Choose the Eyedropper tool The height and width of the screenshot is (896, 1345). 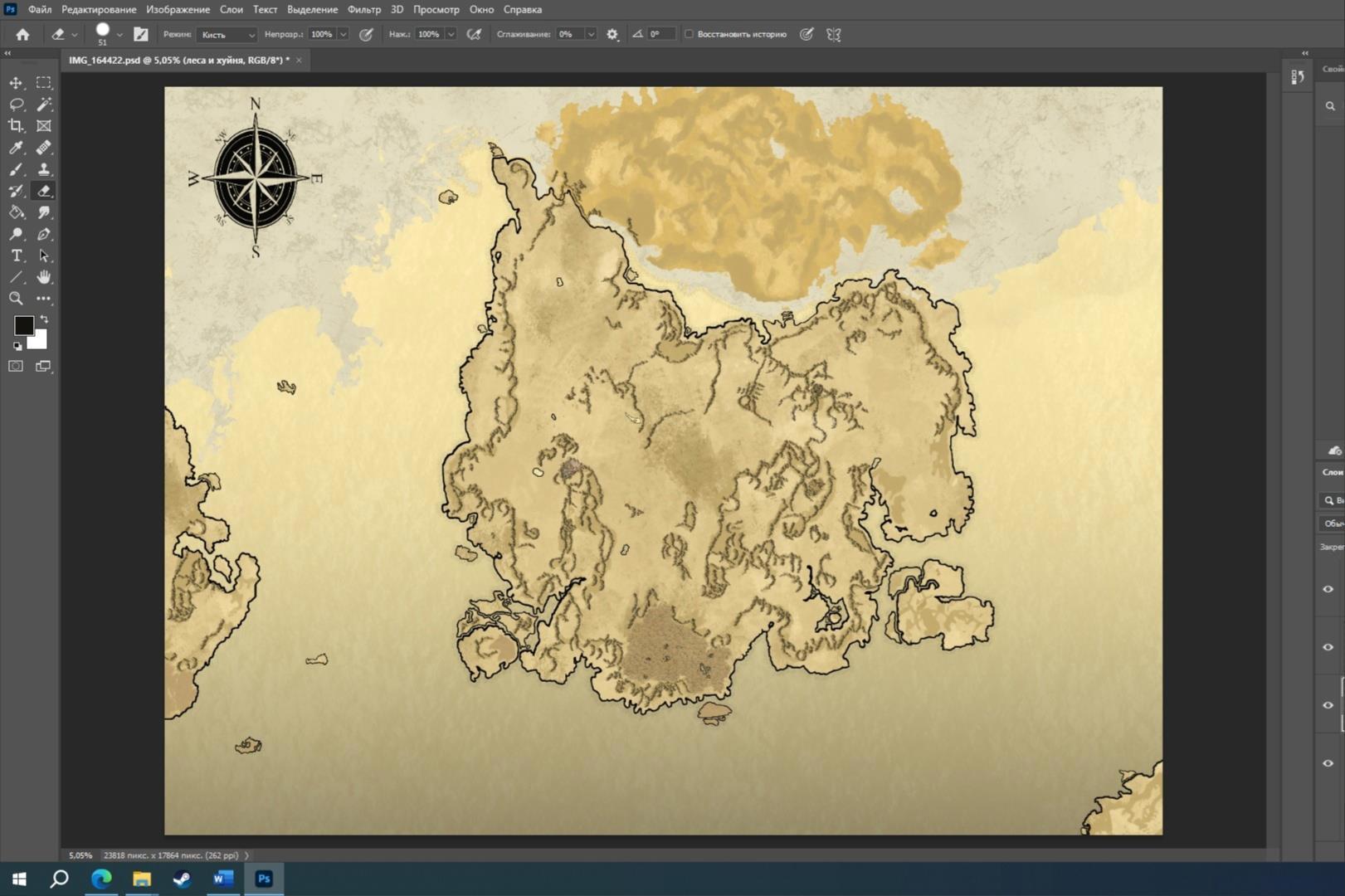[x=16, y=148]
